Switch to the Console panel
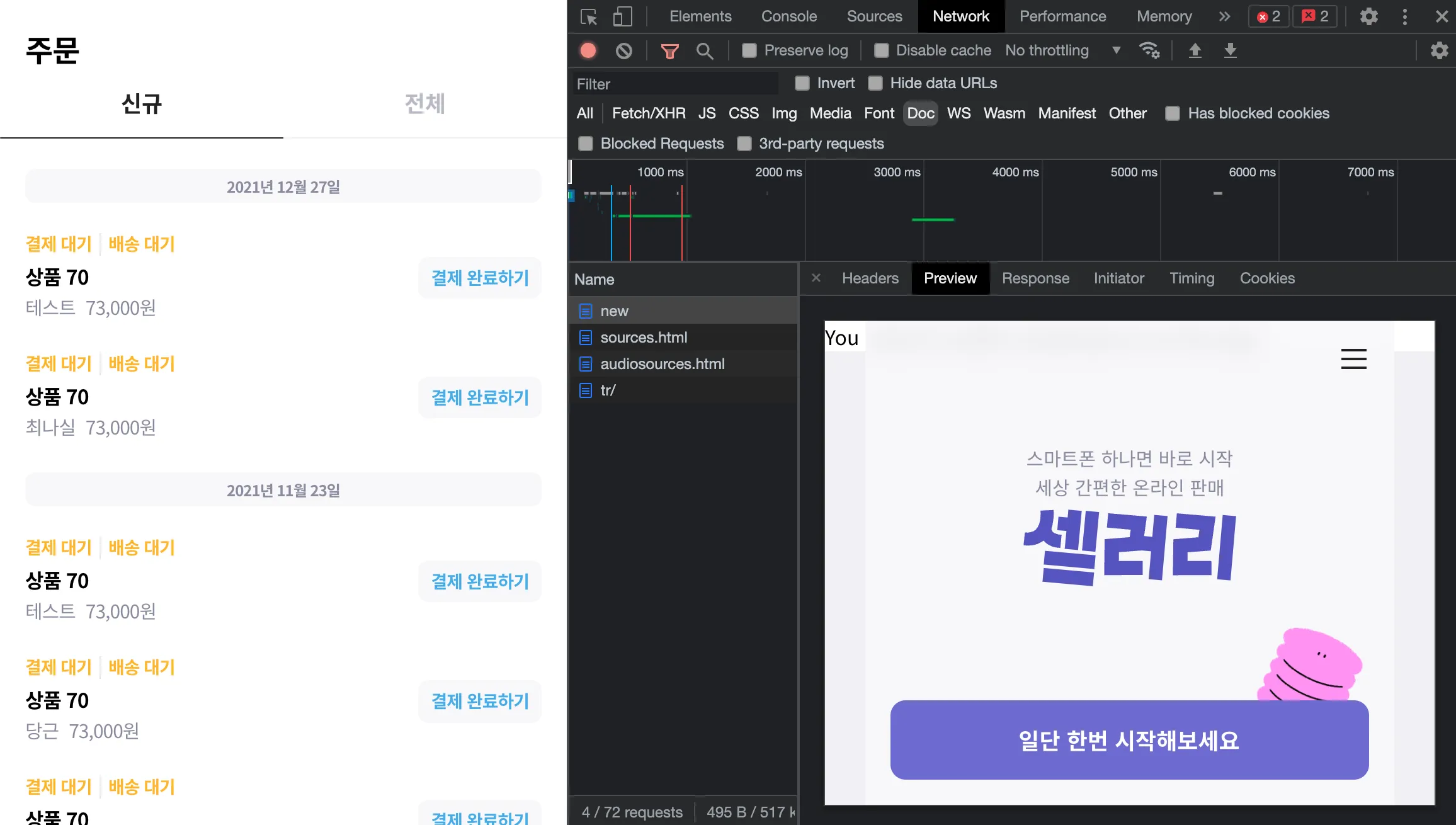This screenshot has height=825, width=1456. tap(789, 16)
